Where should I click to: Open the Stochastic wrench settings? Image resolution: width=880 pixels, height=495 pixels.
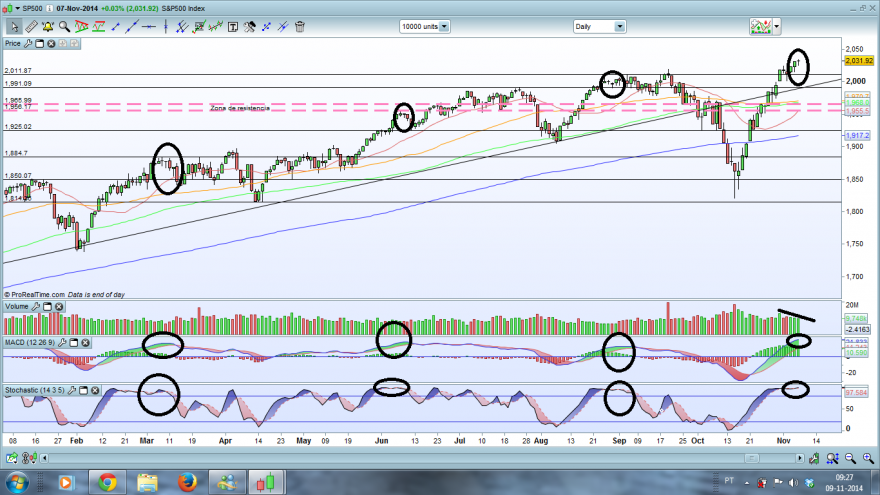72,390
